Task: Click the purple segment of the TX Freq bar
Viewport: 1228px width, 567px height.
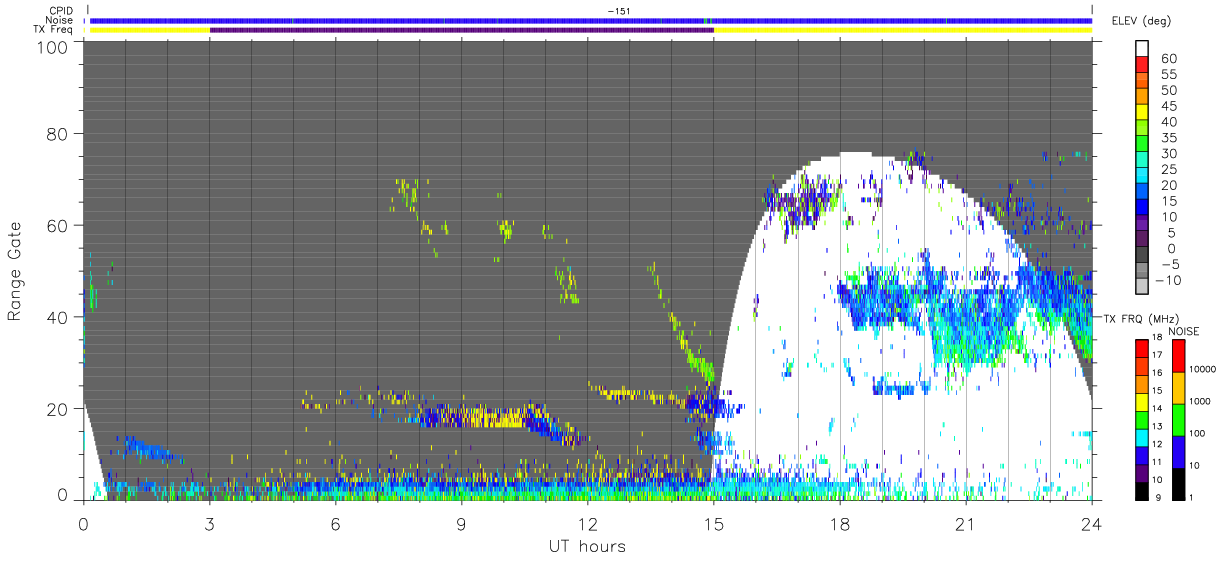Action: click(462, 30)
